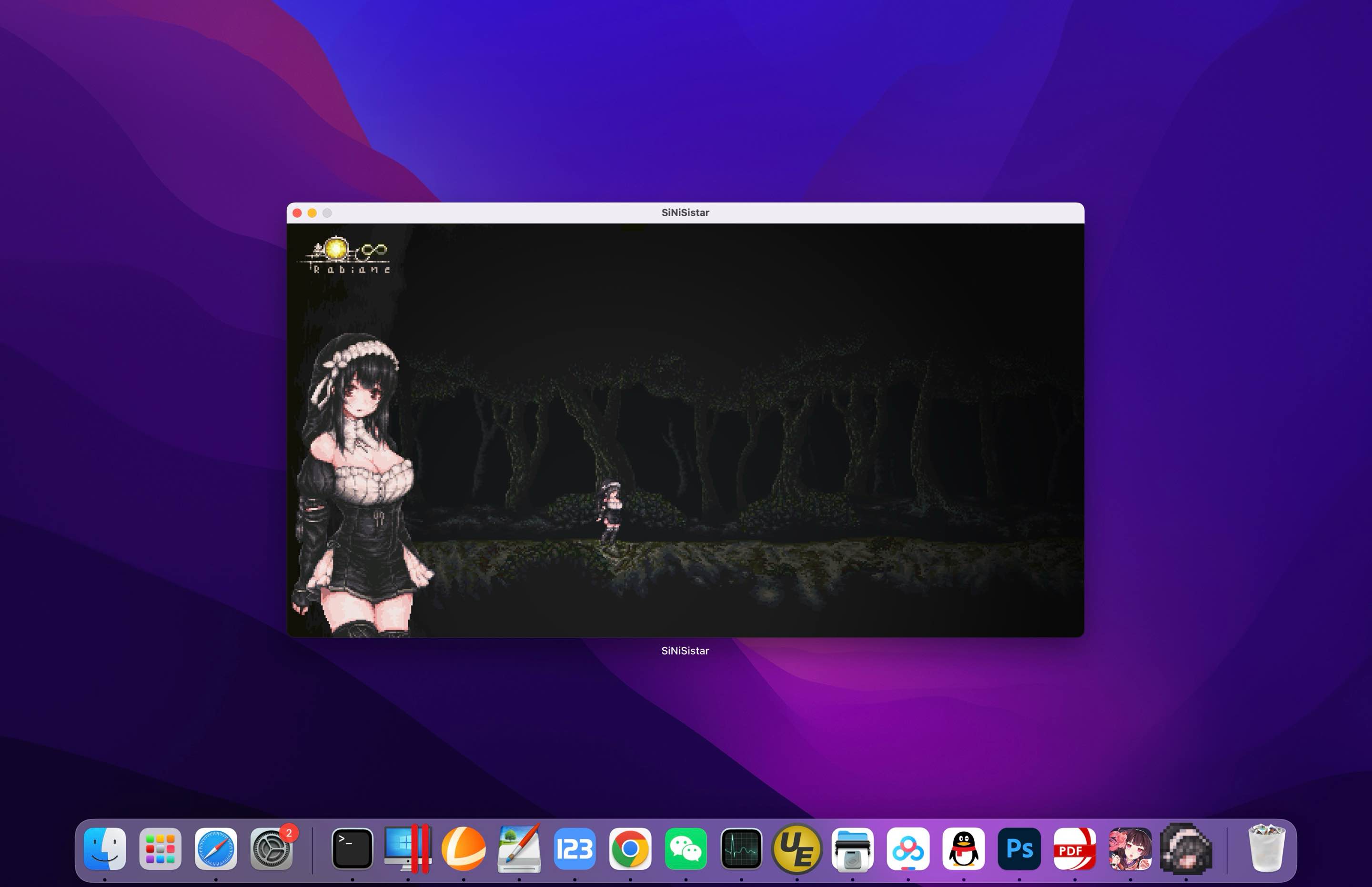
Task: Open the red PDF app icon
Action: (x=1075, y=848)
